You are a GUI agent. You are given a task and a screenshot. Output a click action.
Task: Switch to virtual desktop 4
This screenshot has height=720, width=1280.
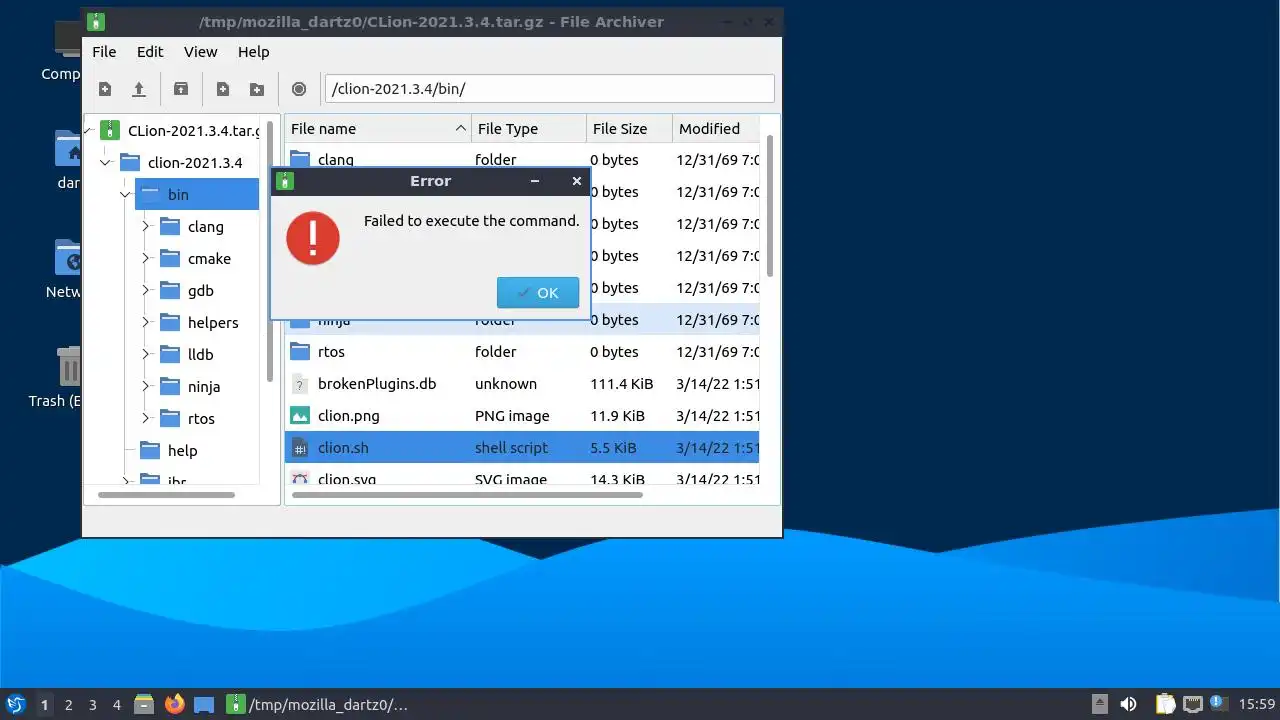[x=116, y=705]
